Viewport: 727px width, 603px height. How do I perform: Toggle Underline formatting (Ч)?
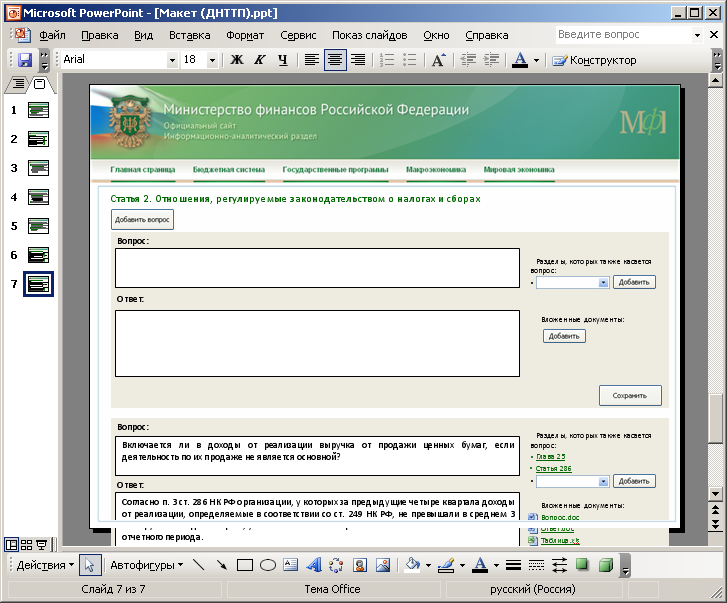coord(283,60)
